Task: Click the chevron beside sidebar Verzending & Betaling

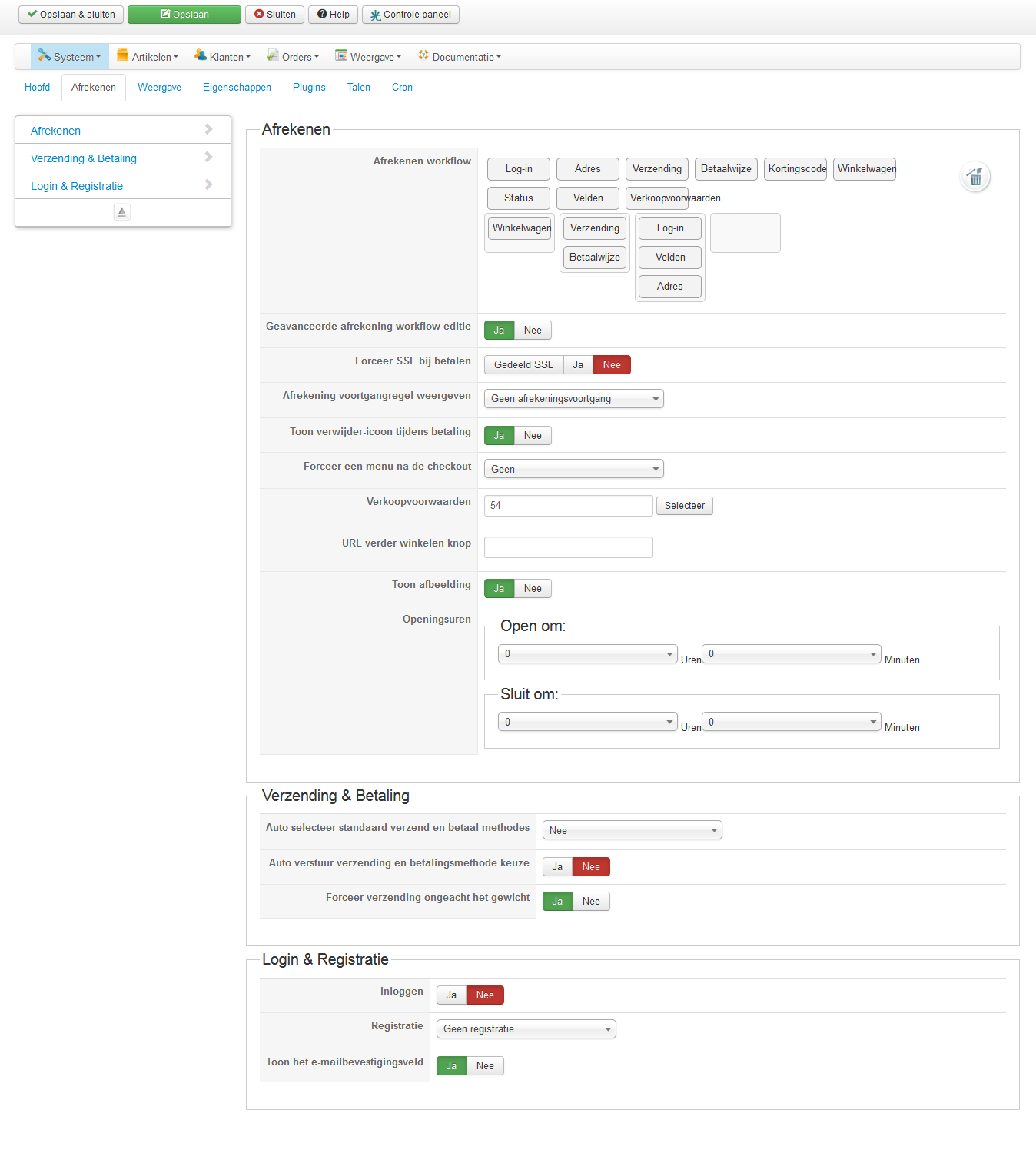Action: (x=208, y=157)
